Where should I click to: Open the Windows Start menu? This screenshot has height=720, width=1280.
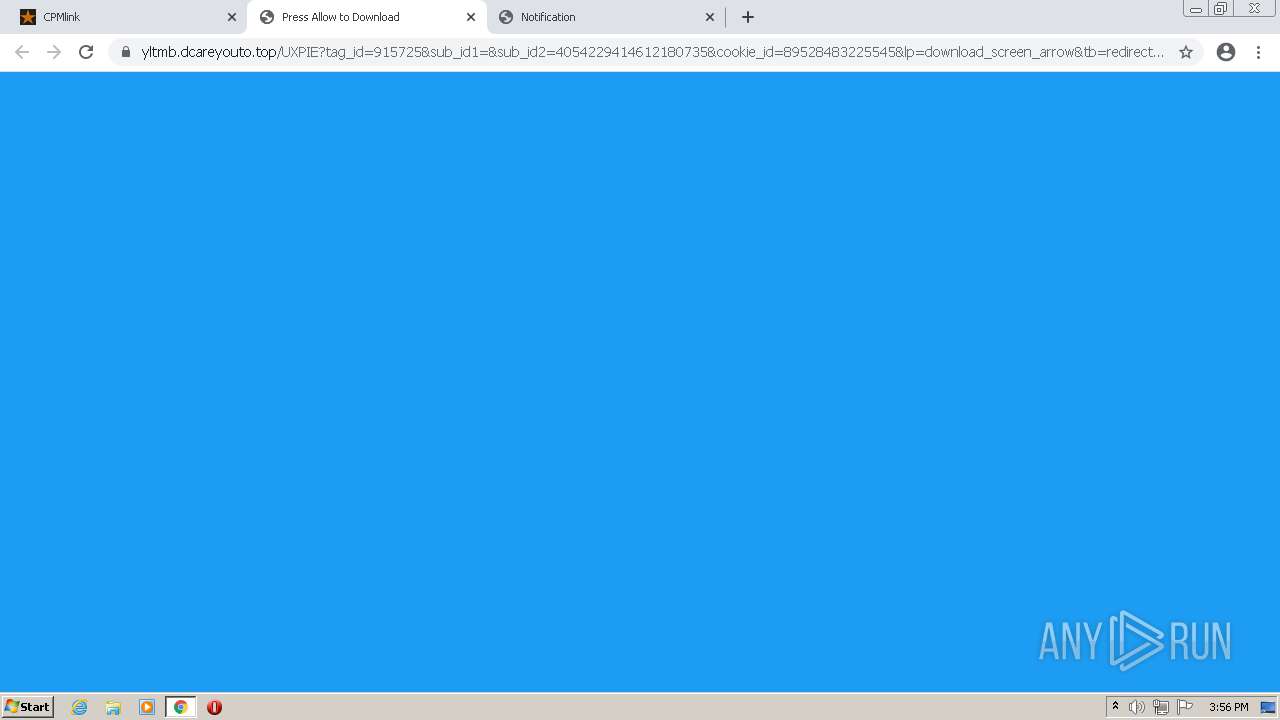[x=28, y=706]
